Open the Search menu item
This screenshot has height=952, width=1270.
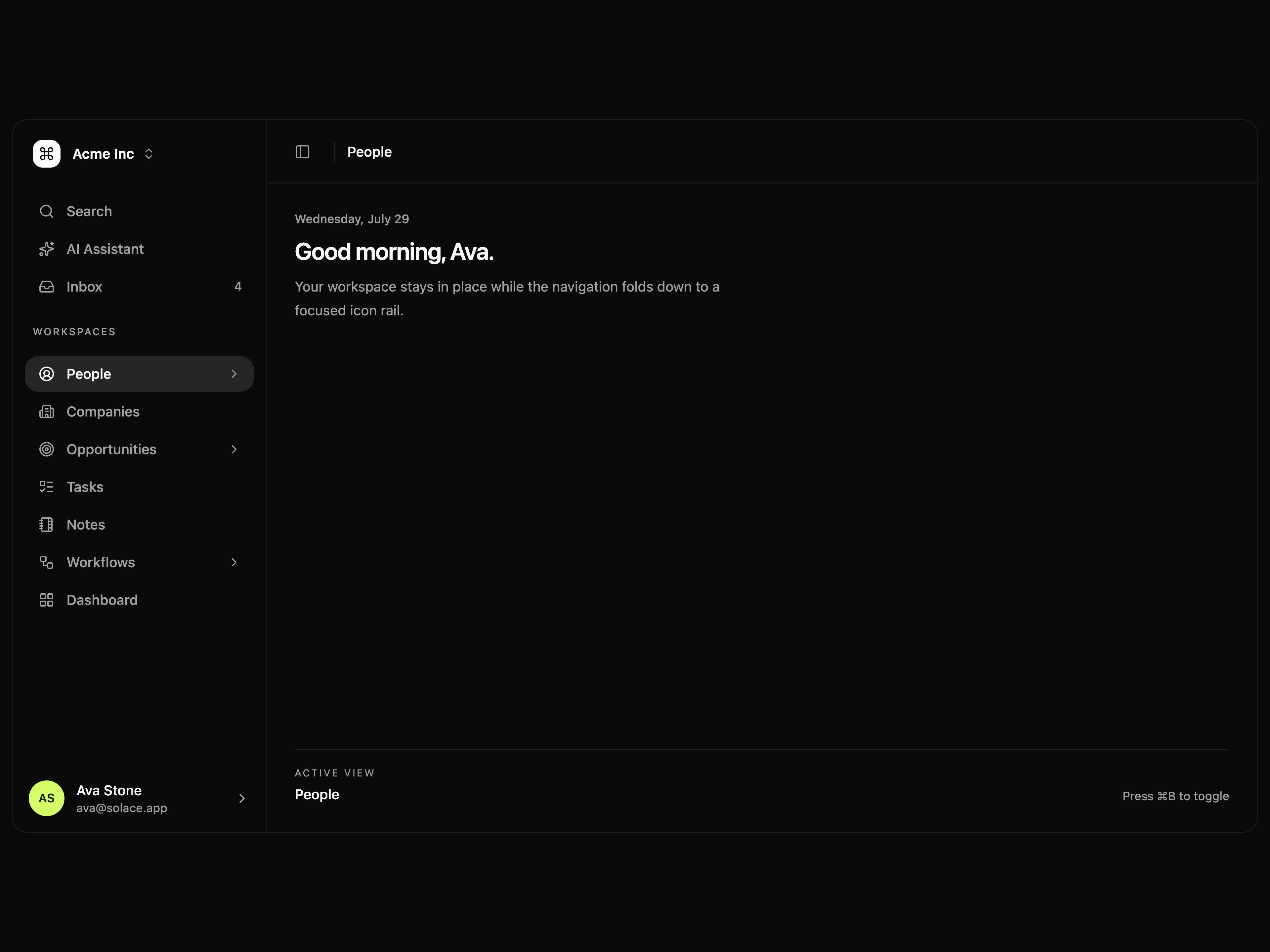(140, 211)
